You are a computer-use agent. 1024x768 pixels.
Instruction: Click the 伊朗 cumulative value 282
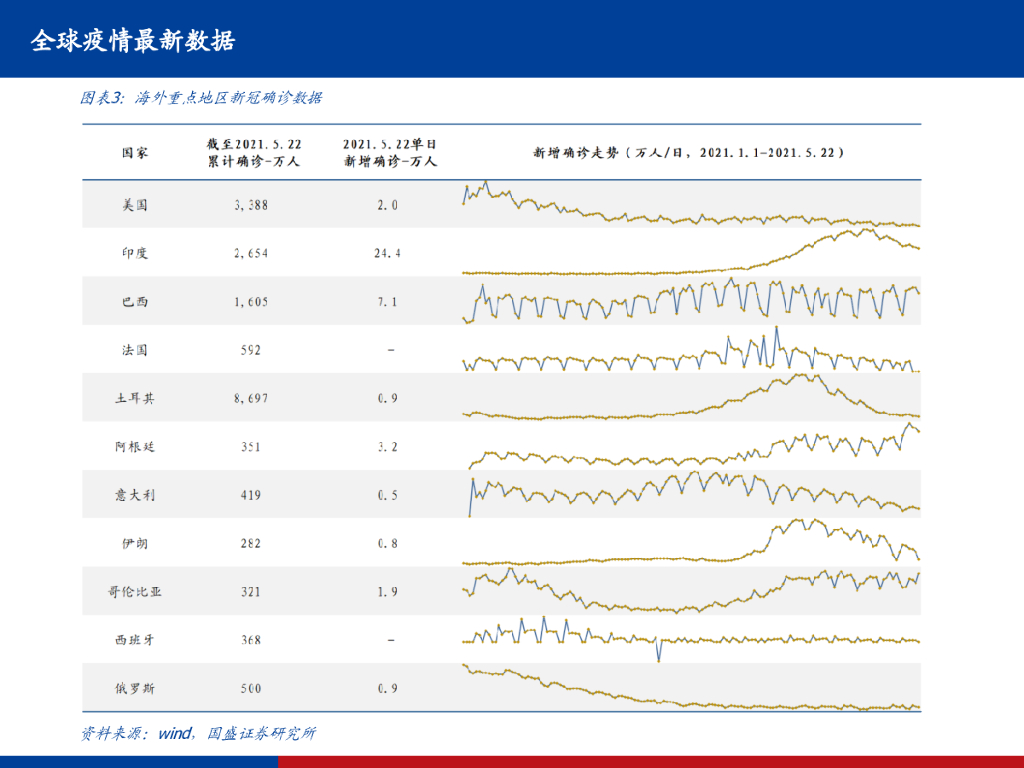click(249, 544)
